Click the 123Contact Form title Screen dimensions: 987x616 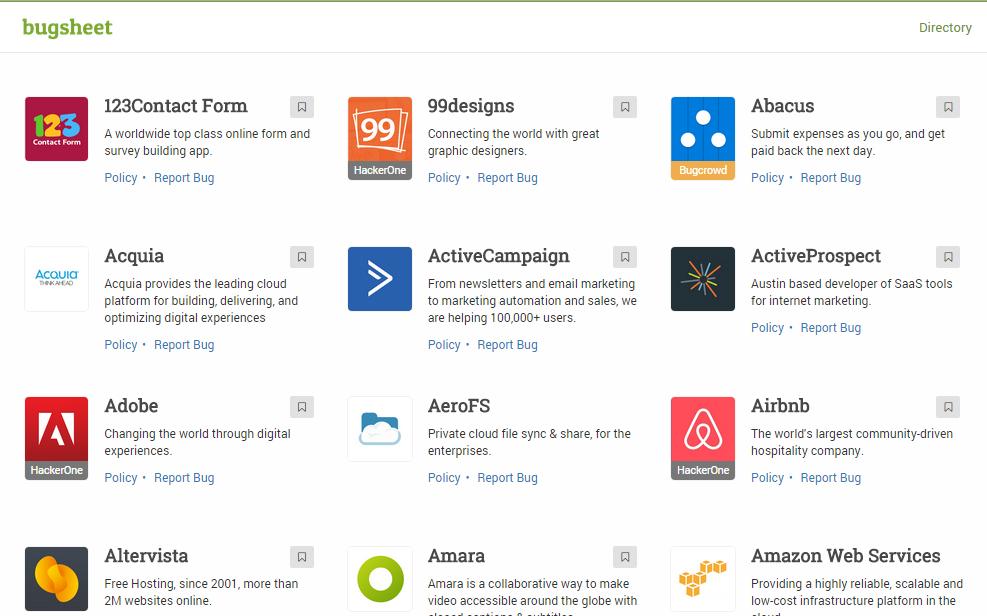176,106
